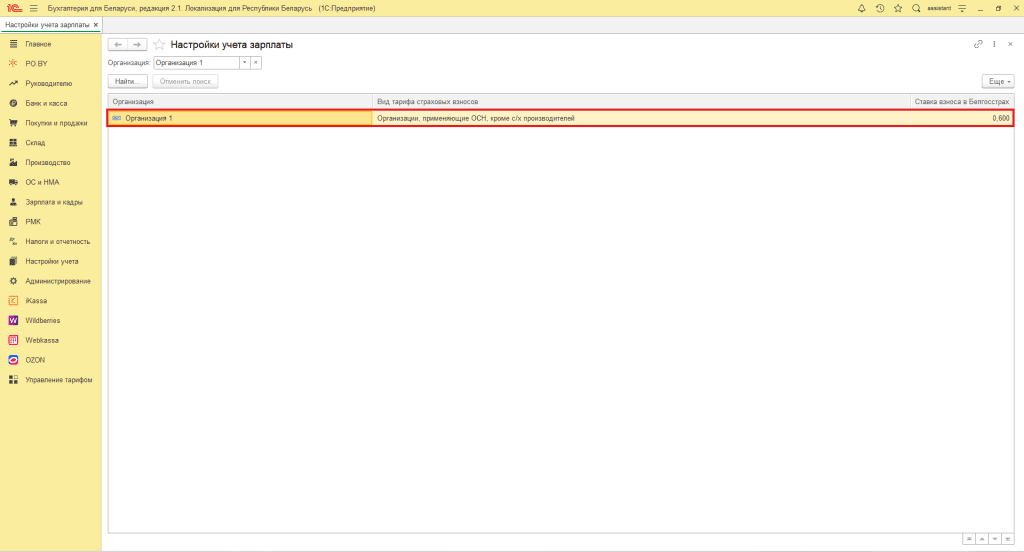Open Банк и касса section

(46, 103)
